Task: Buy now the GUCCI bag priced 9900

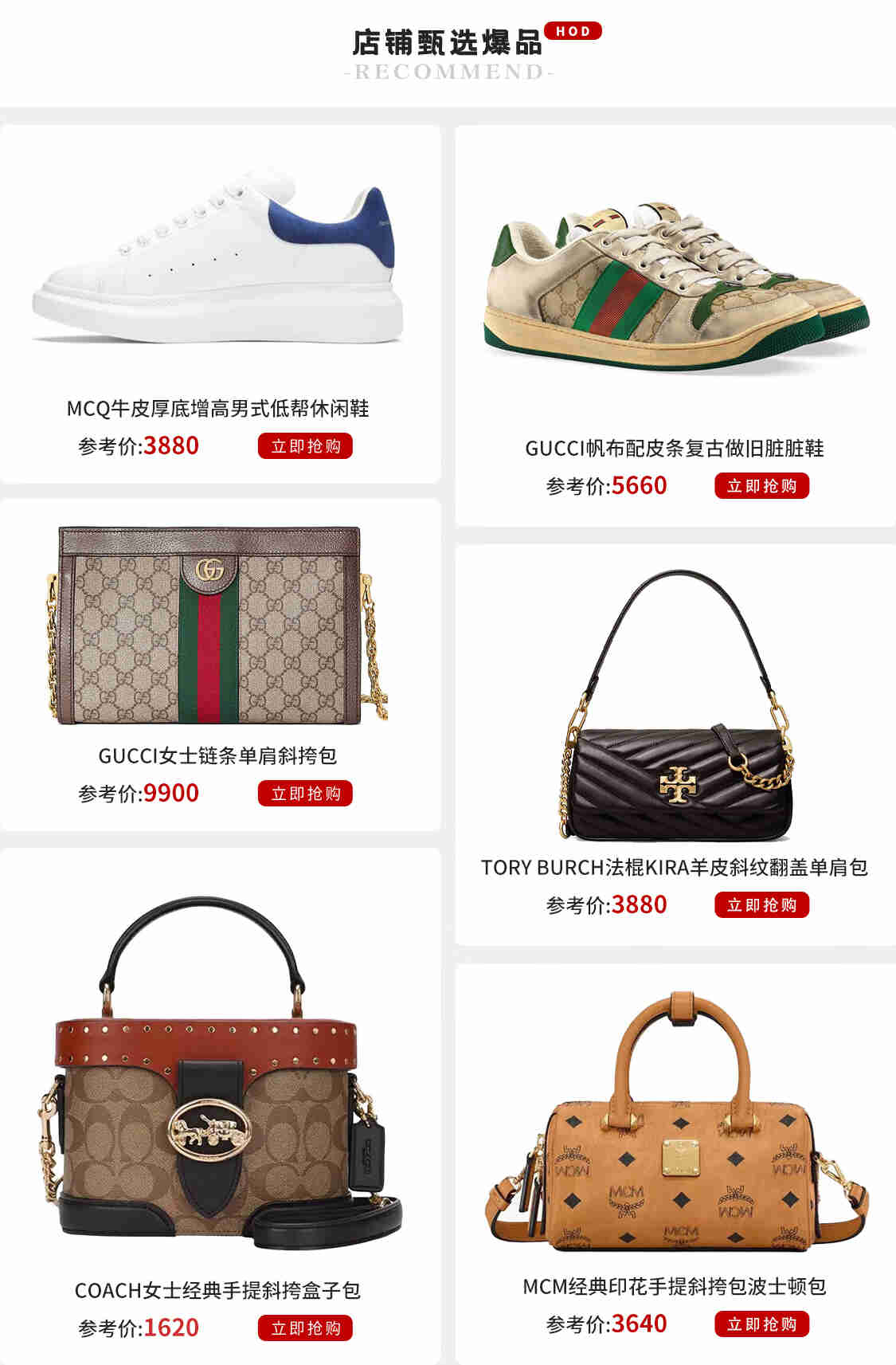Action: click(305, 794)
